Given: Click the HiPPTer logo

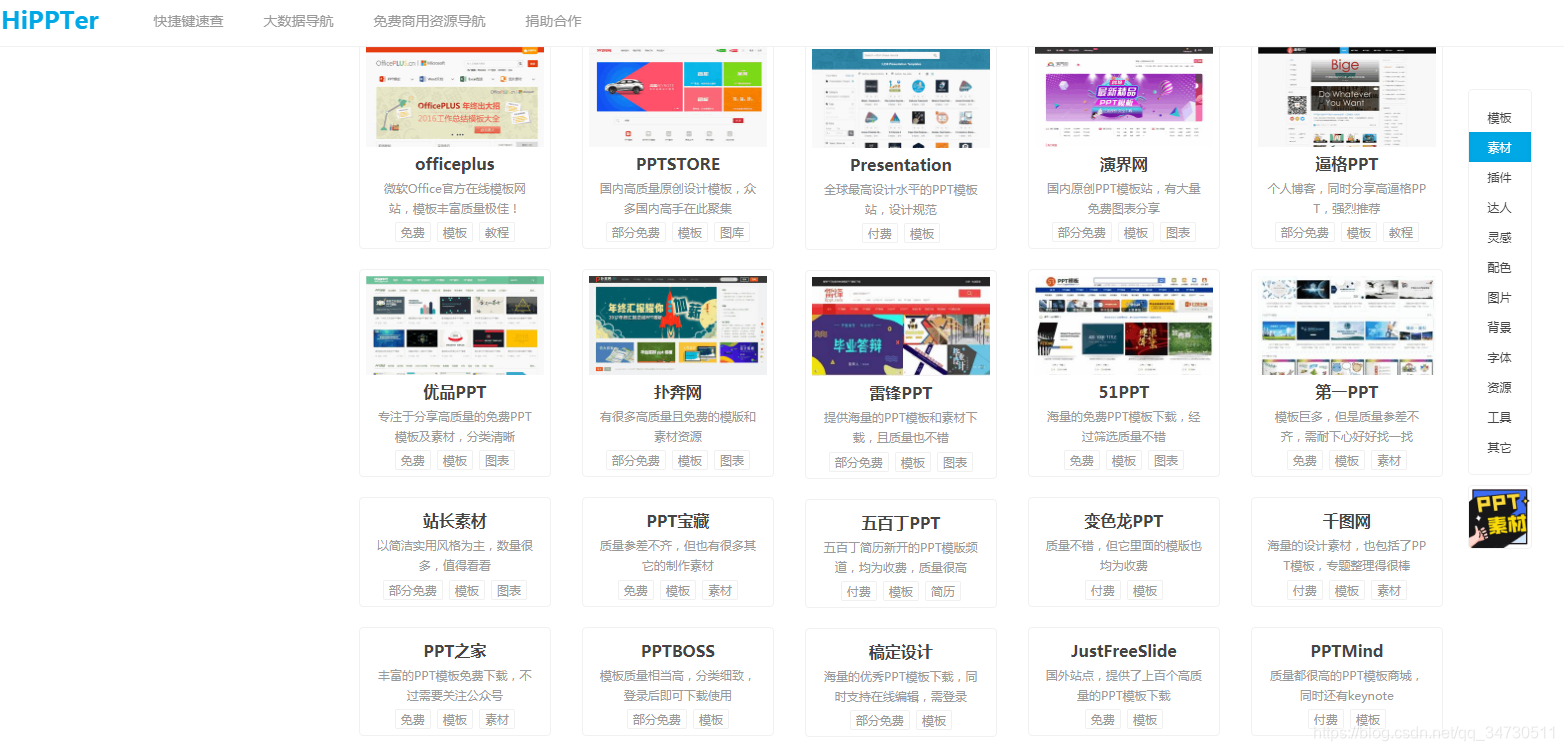Looking at the screenshot, I should [50, 20].
